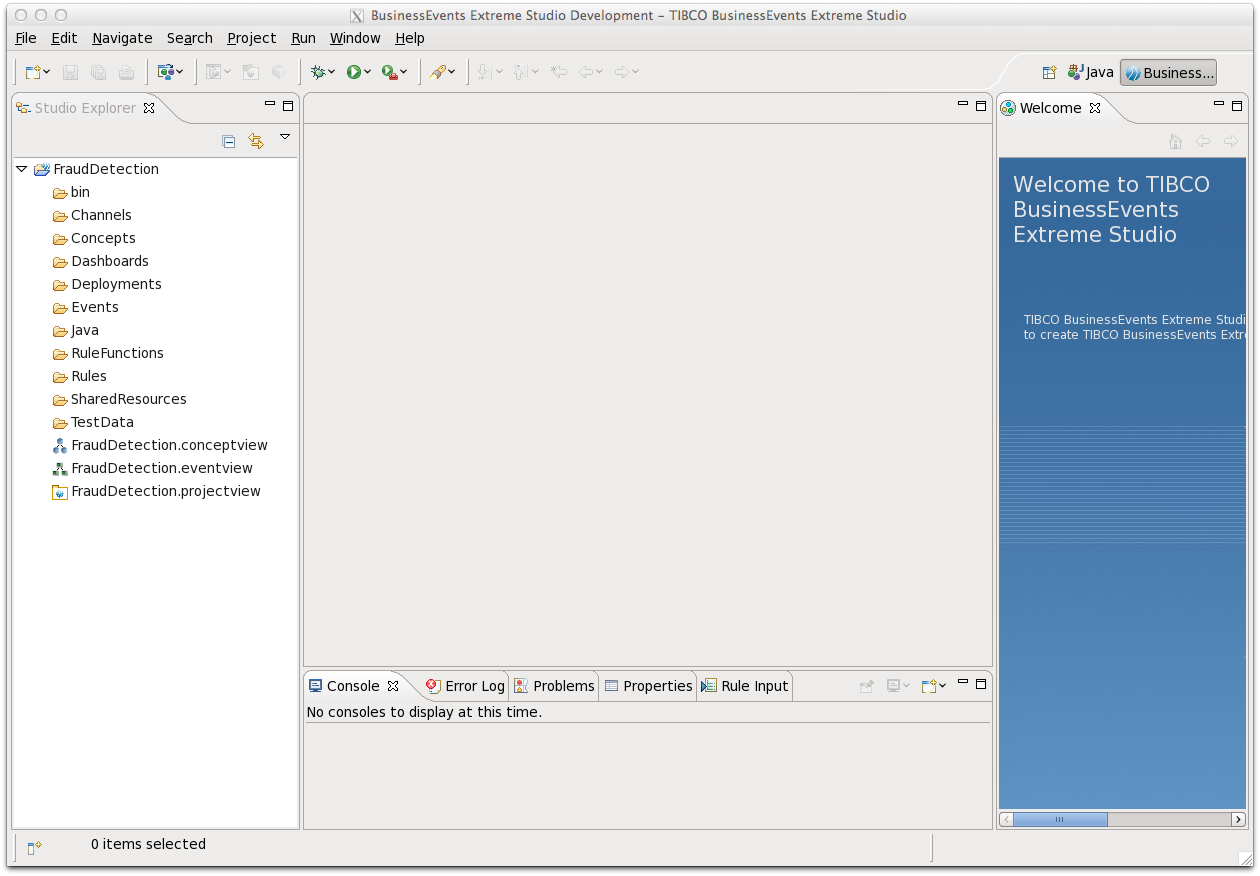This screenshot has height=876, width=1260.
Task: Click the Welcome view horizontal scrollbar thumb
Action: [x=1060, y=820]
